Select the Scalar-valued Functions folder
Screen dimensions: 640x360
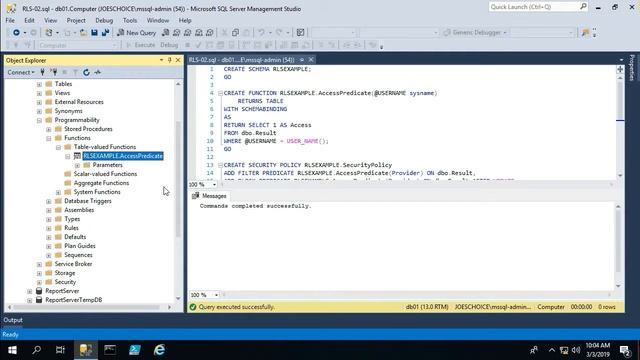pos(105,174)
